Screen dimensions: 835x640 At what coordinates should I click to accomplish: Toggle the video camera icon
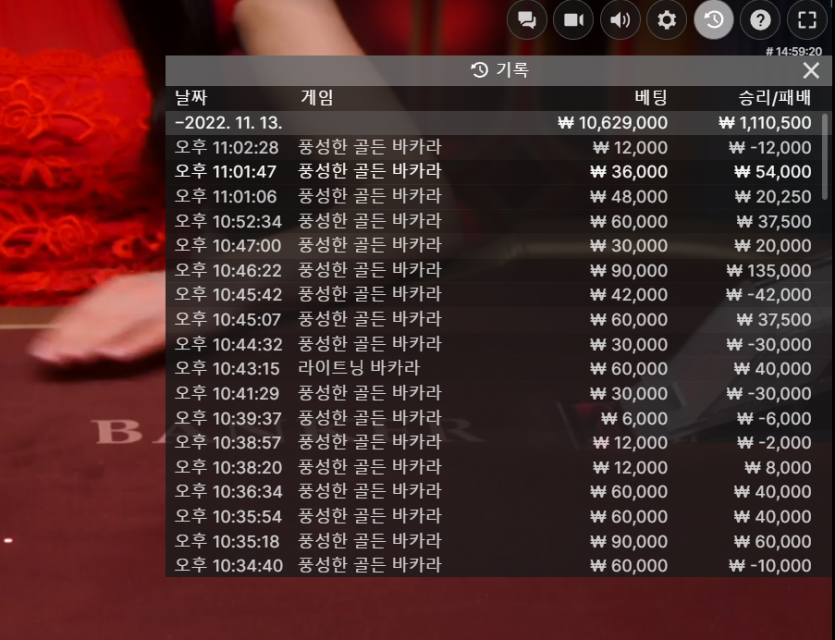click(574, 20)
